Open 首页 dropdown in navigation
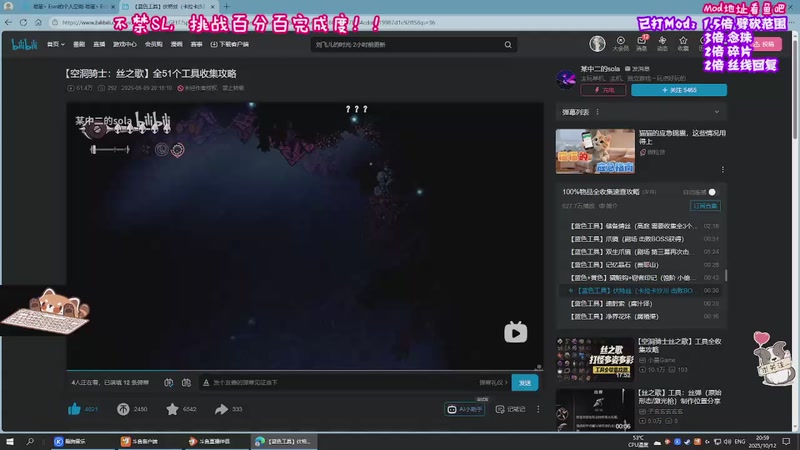This screenshot has height=450, width=800. [x=56, y=44]
